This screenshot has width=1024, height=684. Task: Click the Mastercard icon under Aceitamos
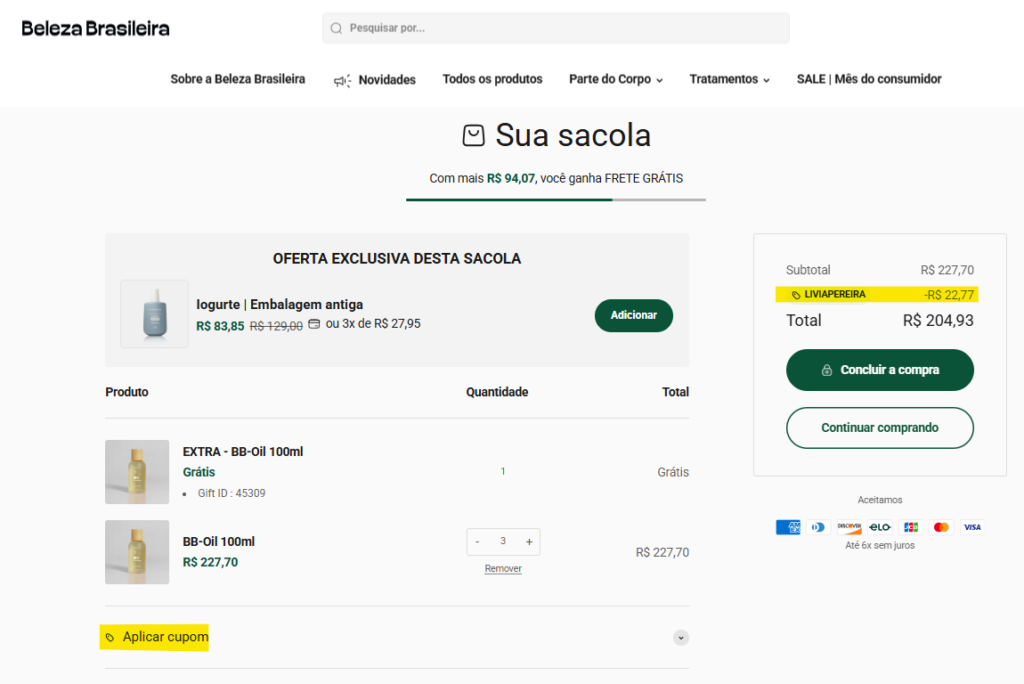[x=941, y=527]
